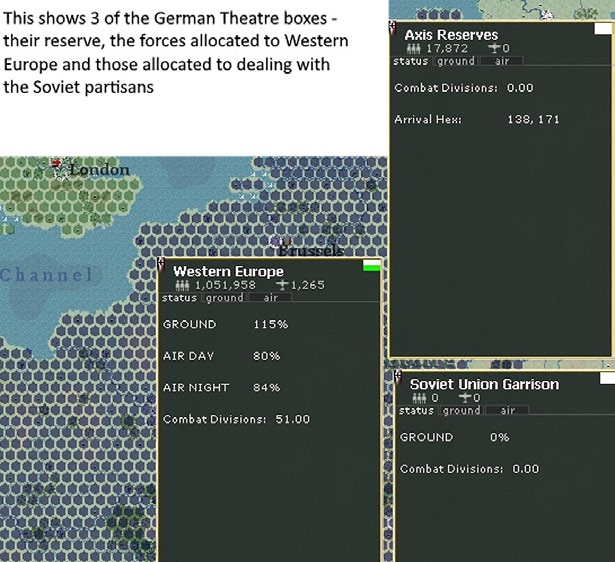615x562 pixels.
Task: Switch to air tab in Soviet Union Garrison
Action: [x=507, y=410]
